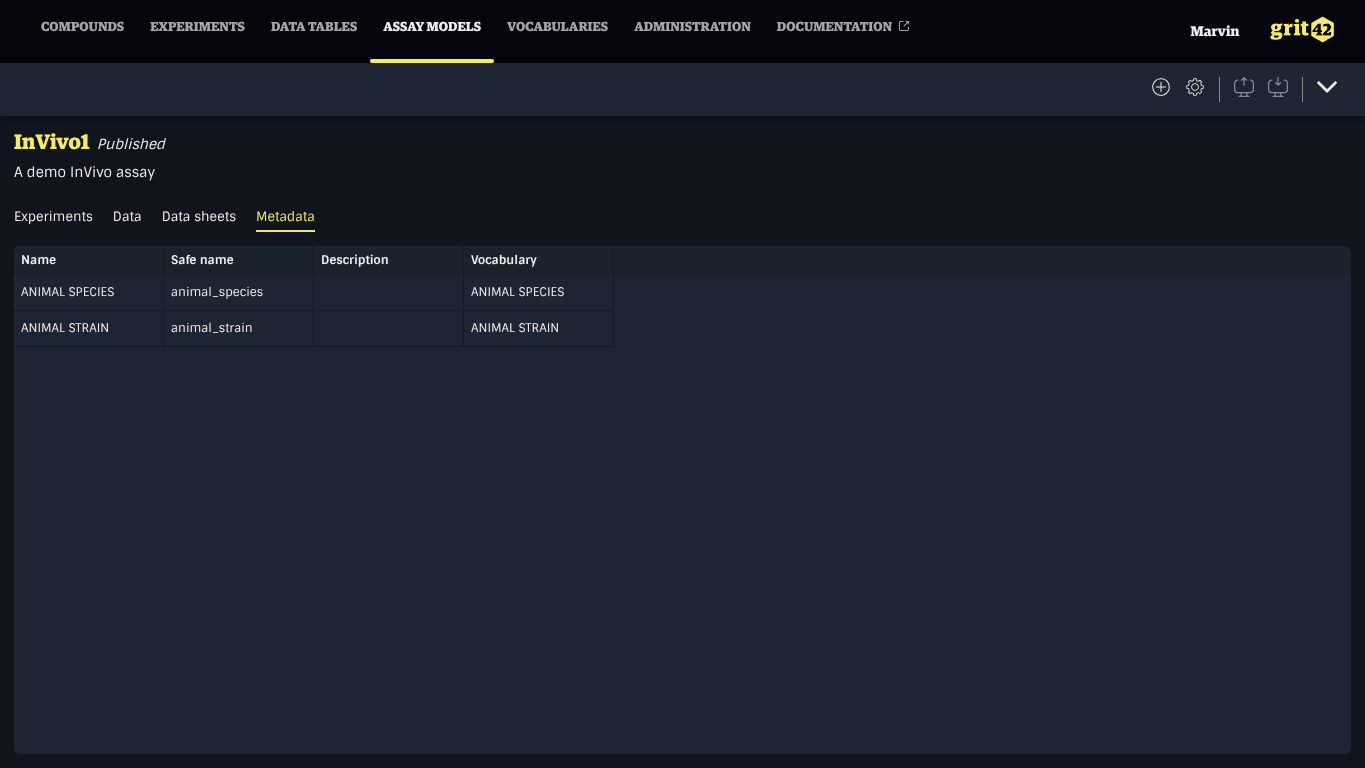
Task: Click the animal_species safe name cell
Action: pyautogui.click(x=239, y=292)
